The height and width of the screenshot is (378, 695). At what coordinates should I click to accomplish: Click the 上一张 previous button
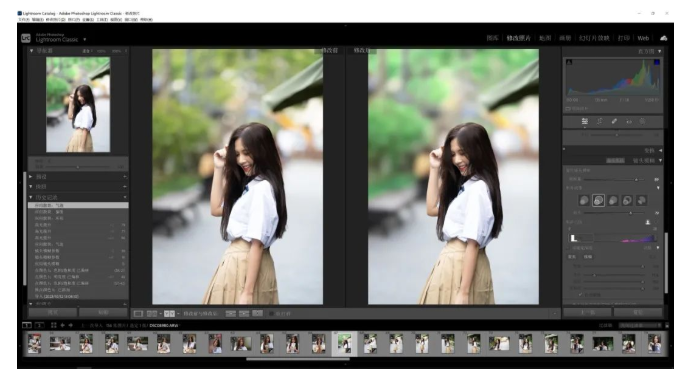588,312
